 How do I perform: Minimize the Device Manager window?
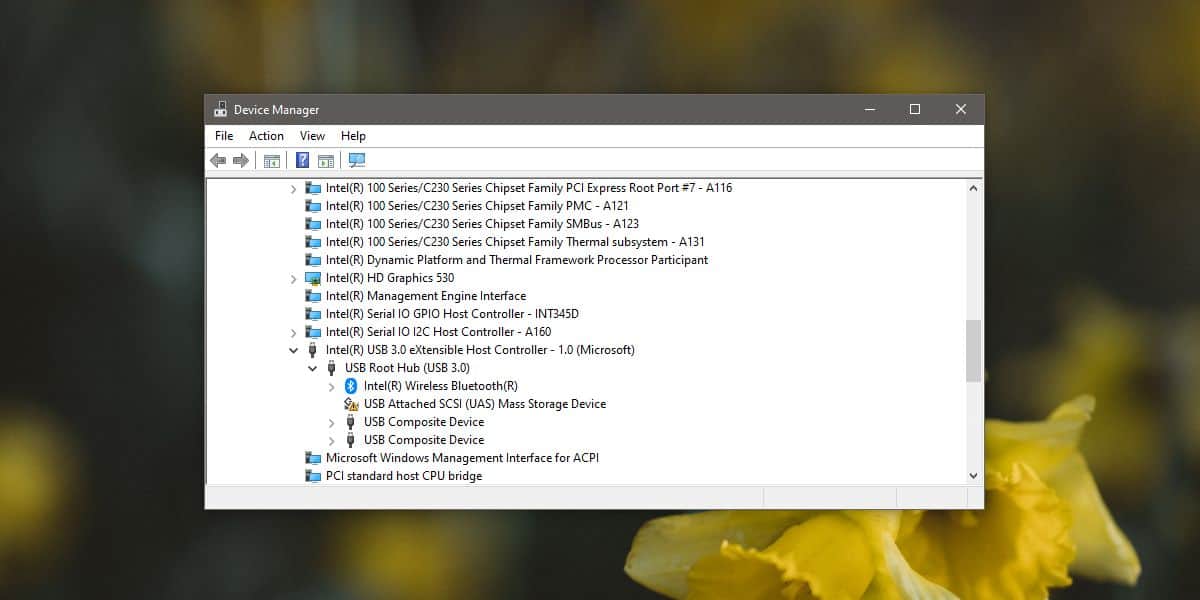pyautogui.click(x=868, y=109)
